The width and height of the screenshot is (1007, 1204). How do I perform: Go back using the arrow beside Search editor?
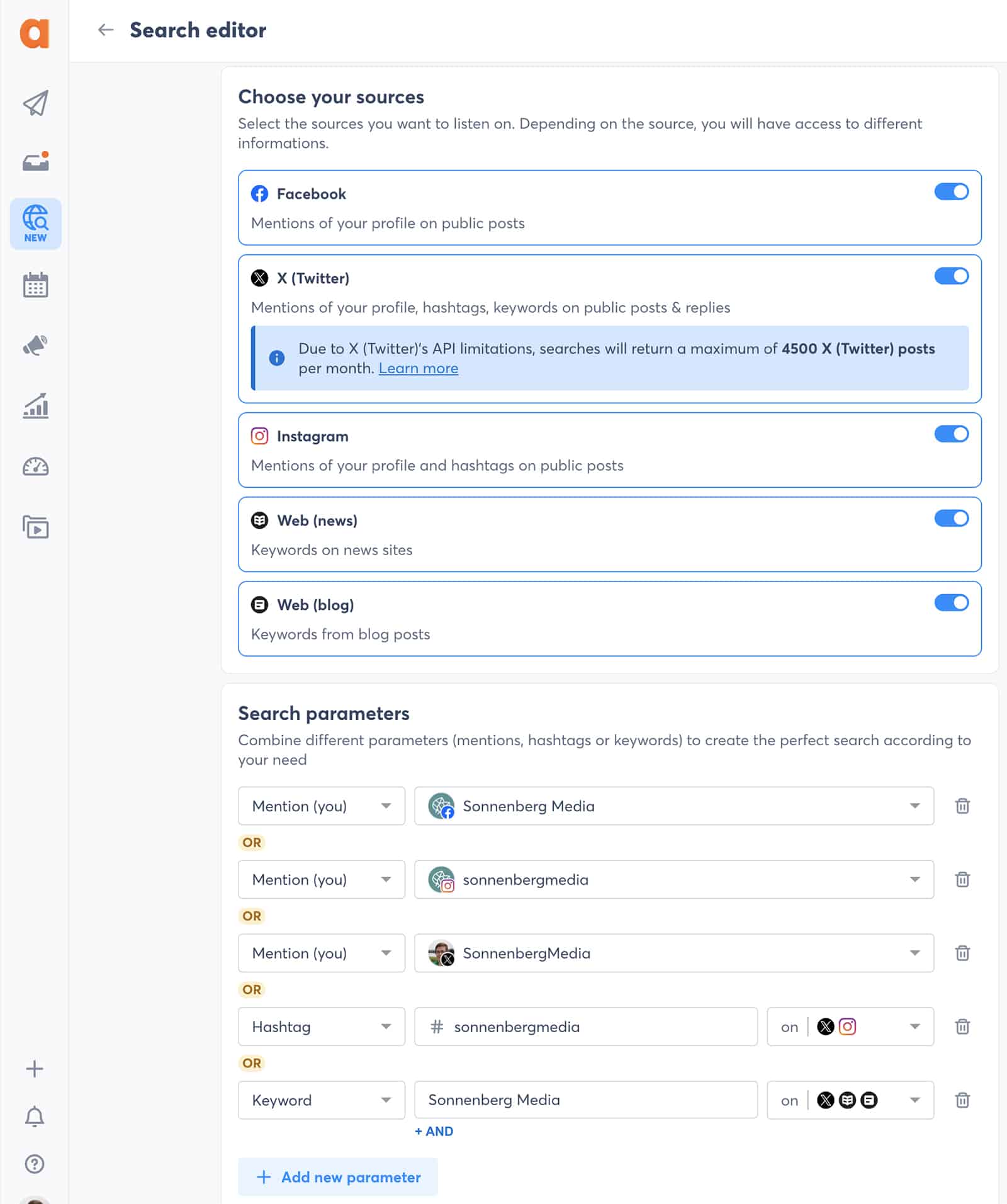[106, 30]
